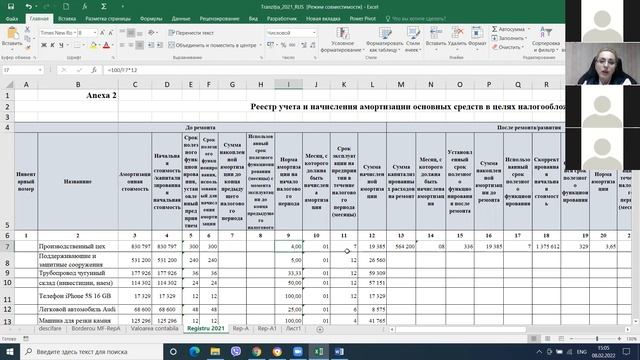The height and width of the screenshot is (360, 640).
Task: Increase decimal places
Action: click(x=304, y=45)
